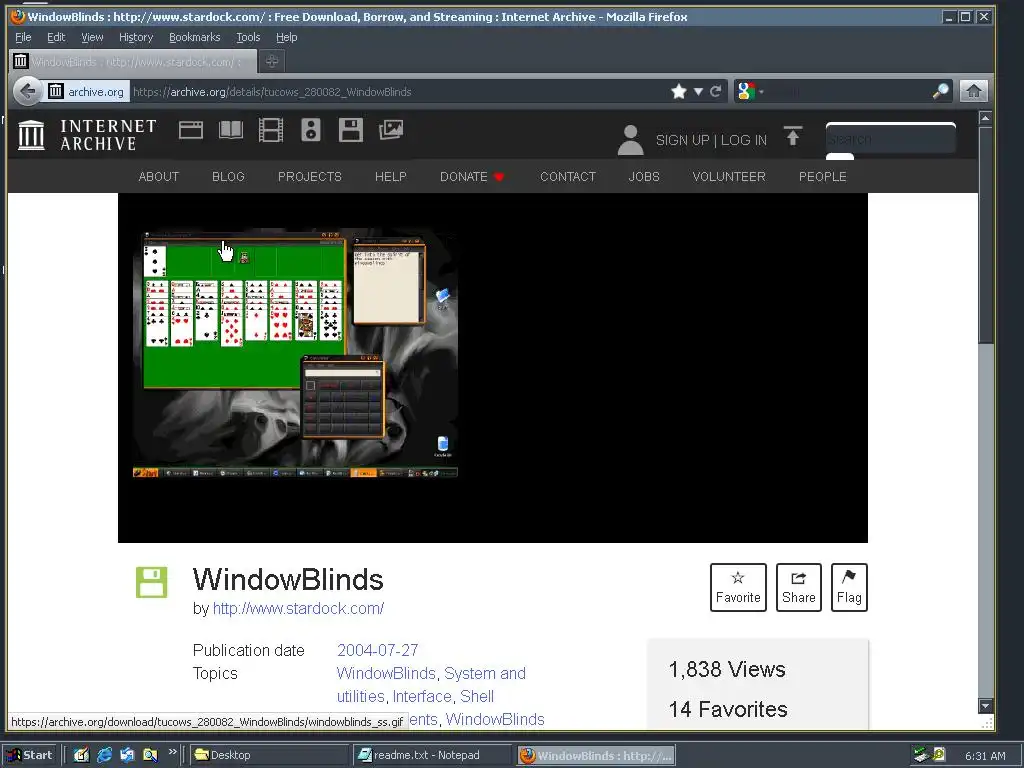Click the page scrollbar down arrow
The height and width of the screenshot is (768, 1024).
click(x=985, y=705)
